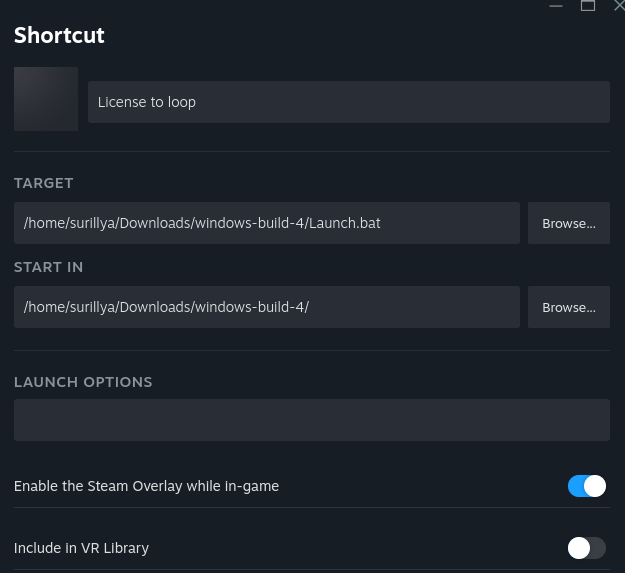Disable the Steam Overlay in-game toggle
This screenshot has height=573, width=625.
click(x=587, y=486)
